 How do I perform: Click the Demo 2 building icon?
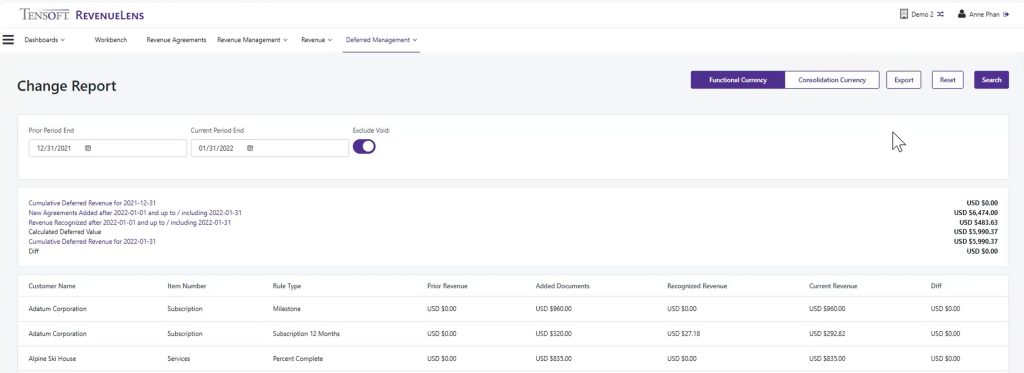(x=904, y=14)
